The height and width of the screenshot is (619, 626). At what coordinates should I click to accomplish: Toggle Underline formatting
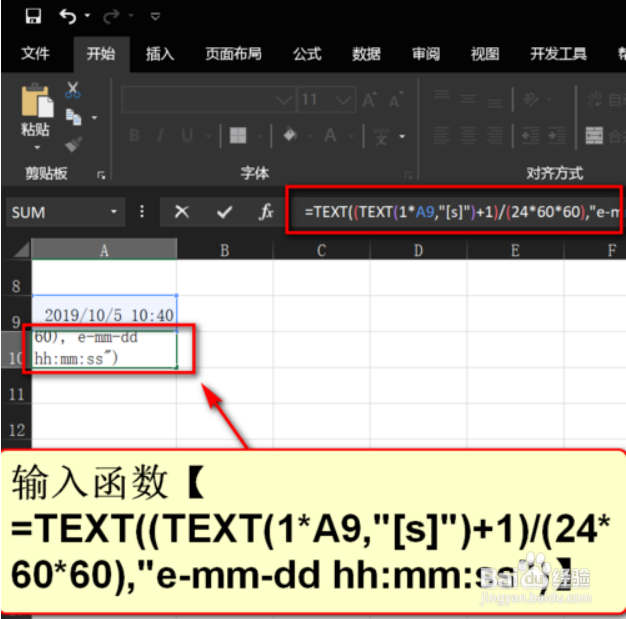pos(187,135)
